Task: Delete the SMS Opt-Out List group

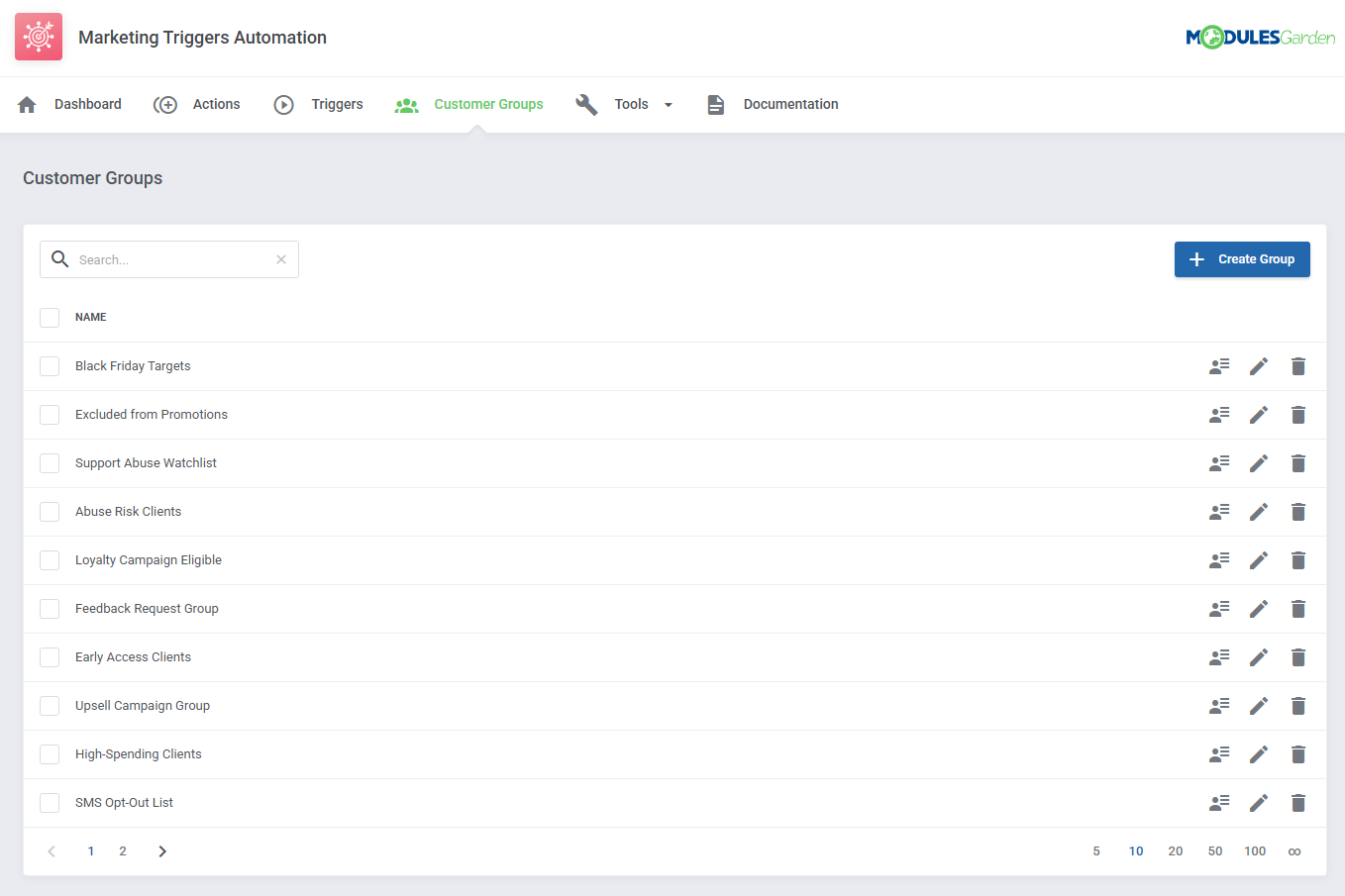Action: [x=1298, y=802]
